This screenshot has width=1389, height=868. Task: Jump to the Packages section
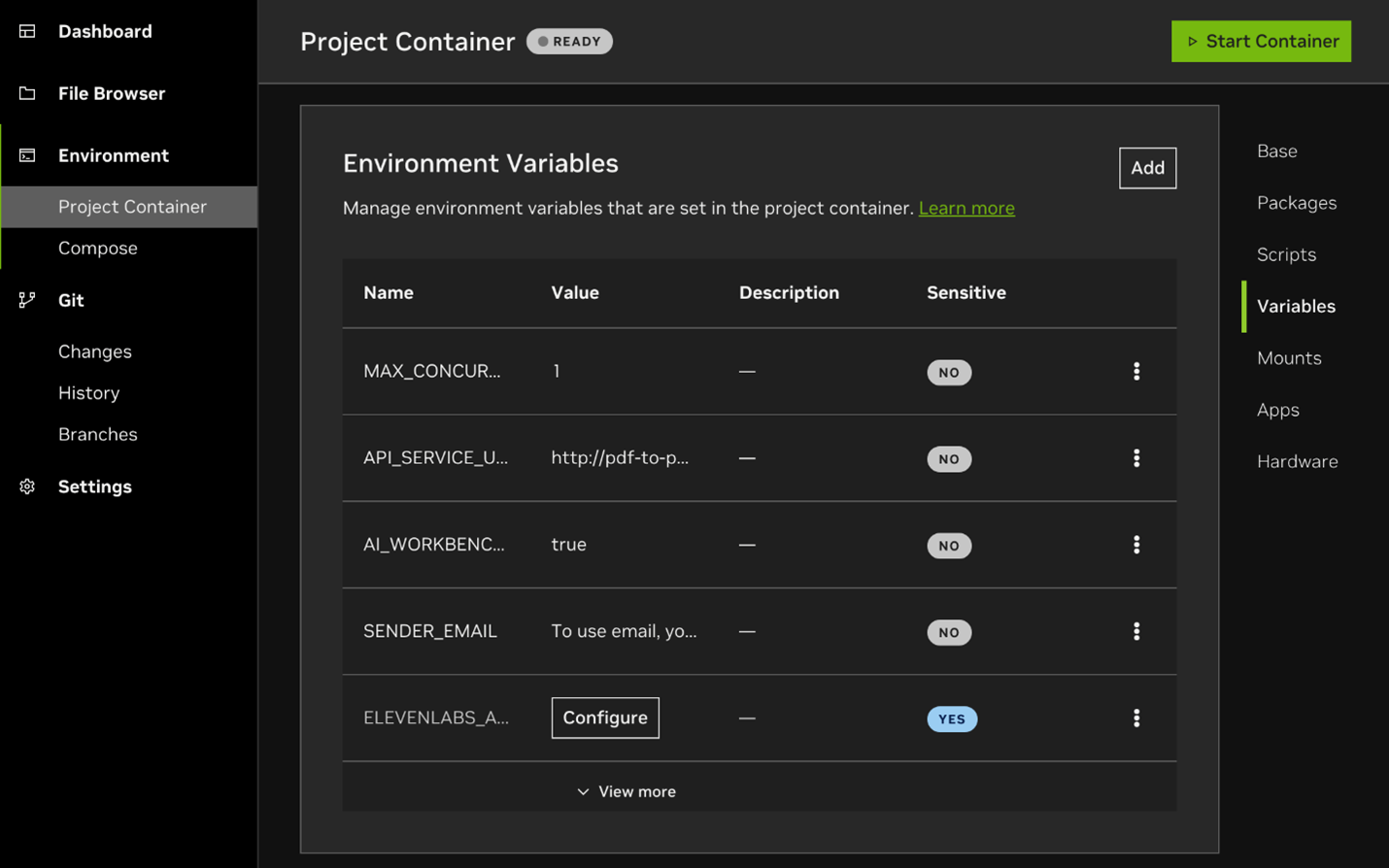(1297, 203)
